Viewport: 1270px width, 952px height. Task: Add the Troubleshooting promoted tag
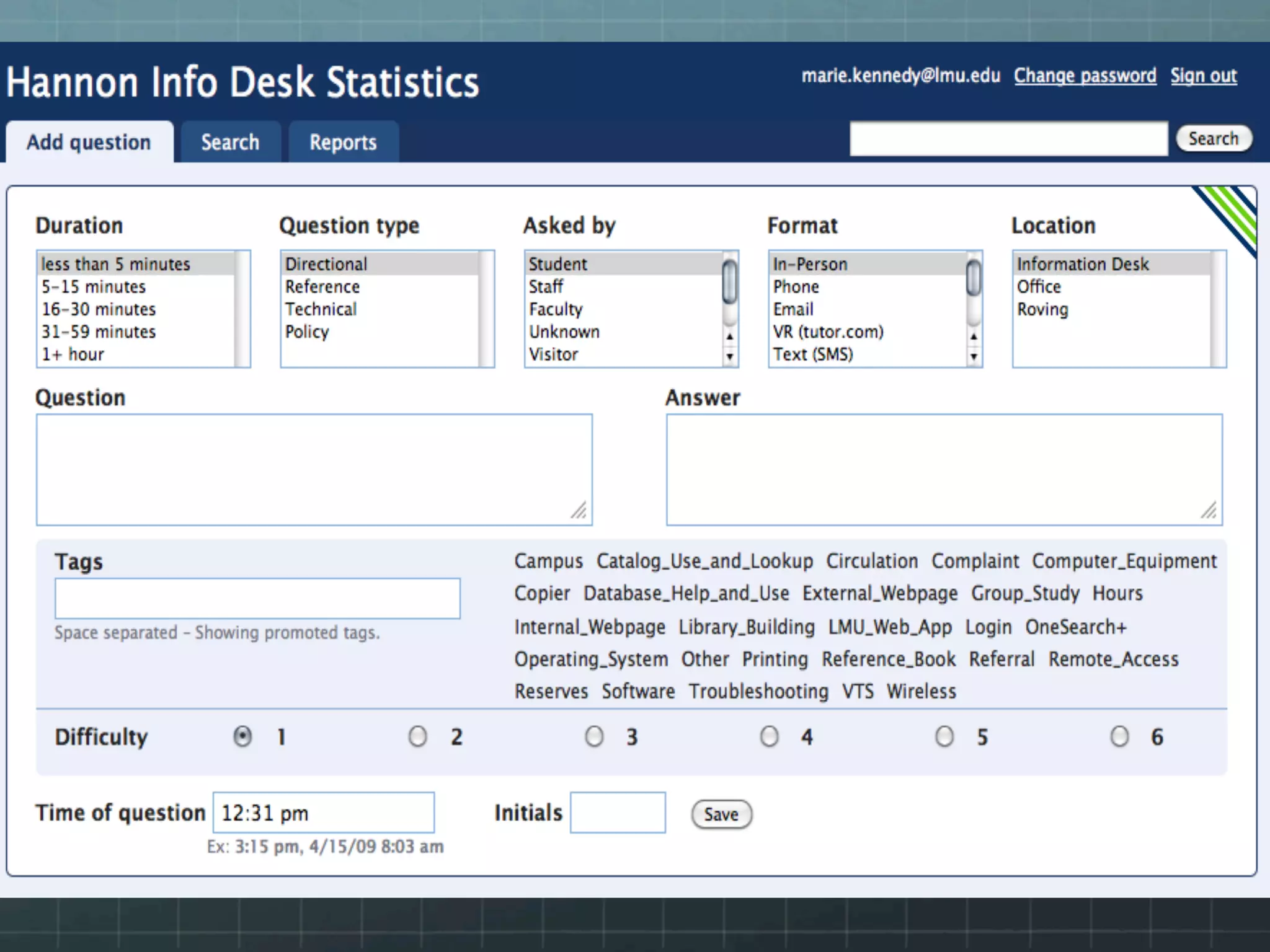pos(758,691)
